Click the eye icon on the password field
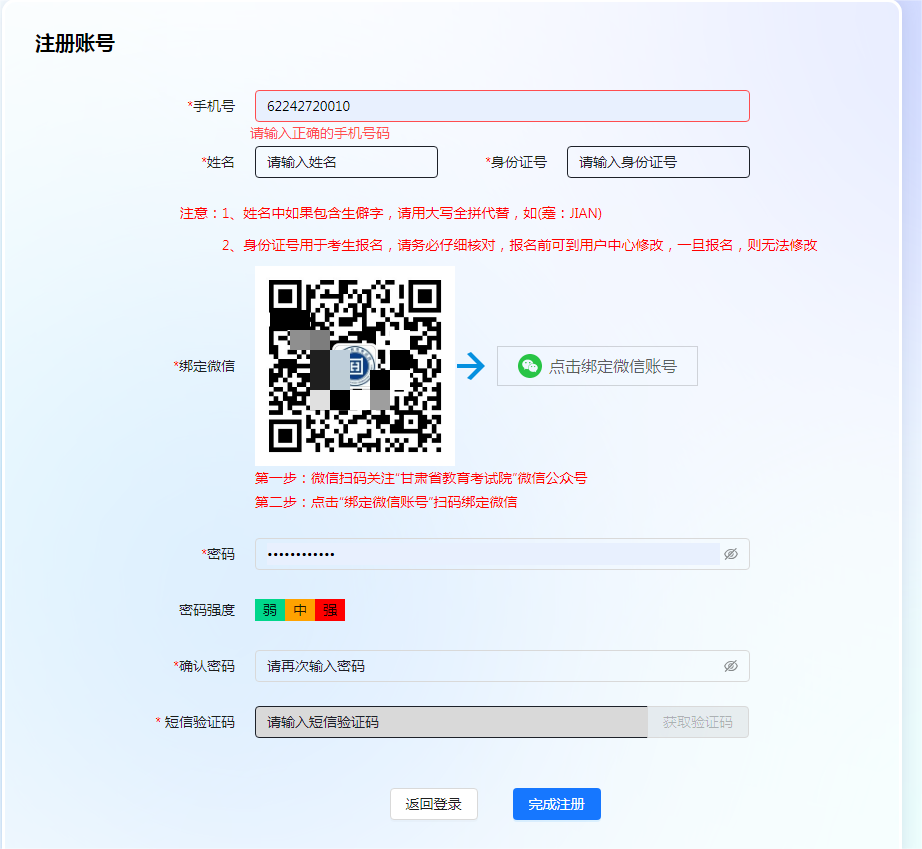The image size is (922, 849). tap(730, 553)
